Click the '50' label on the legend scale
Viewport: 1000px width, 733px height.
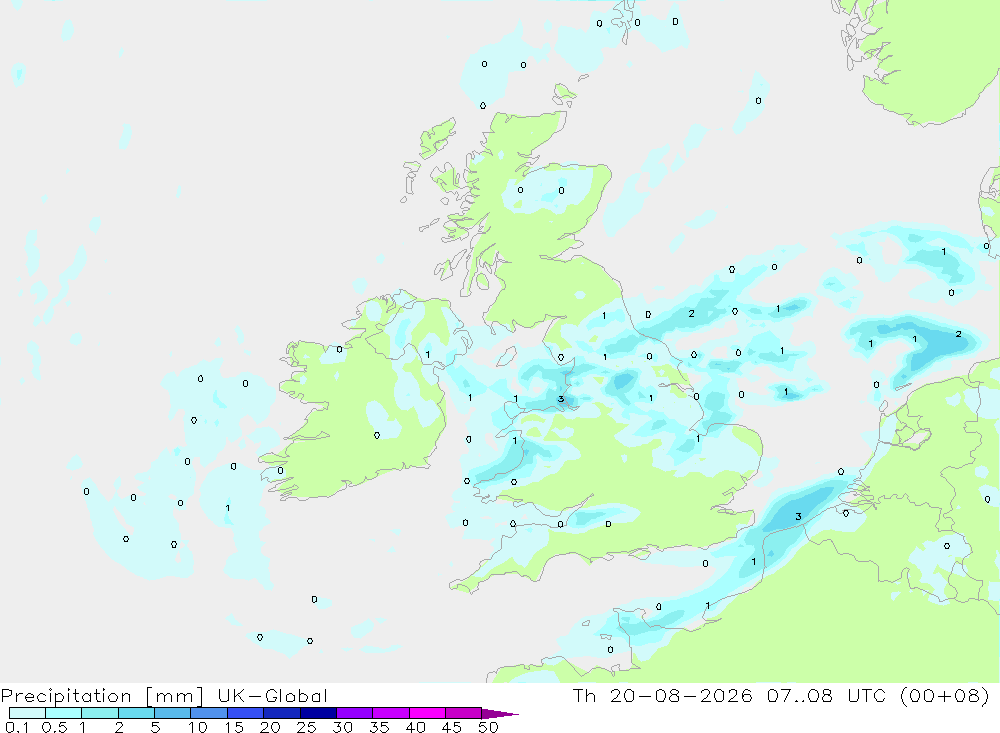488,727
